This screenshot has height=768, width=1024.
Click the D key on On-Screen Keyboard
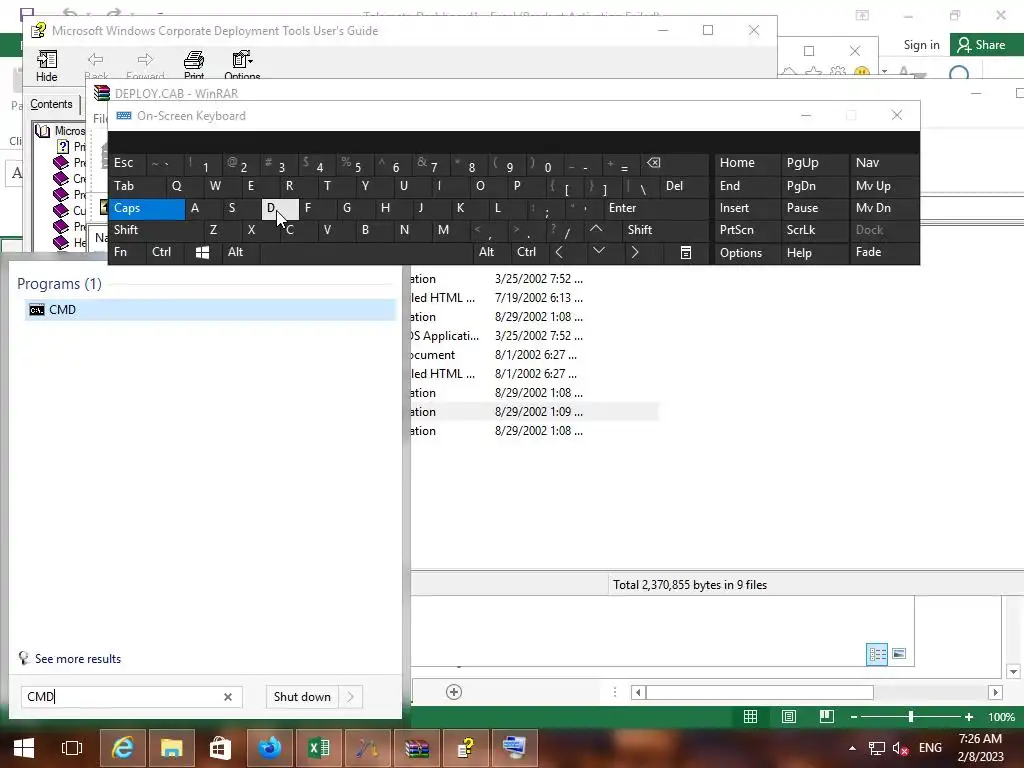[280, 208]
